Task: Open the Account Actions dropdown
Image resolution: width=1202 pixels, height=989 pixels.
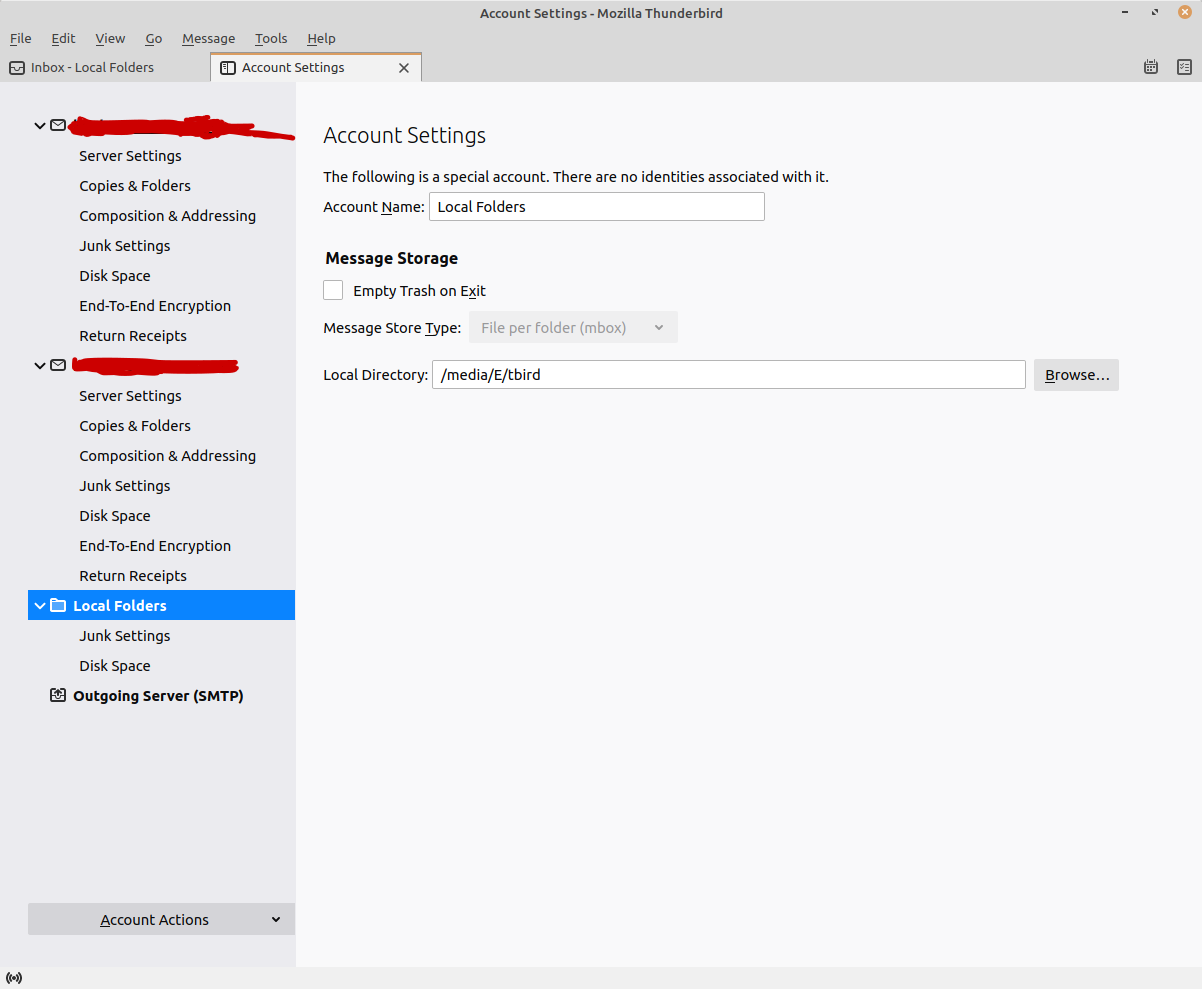Action: pos(161,919)
